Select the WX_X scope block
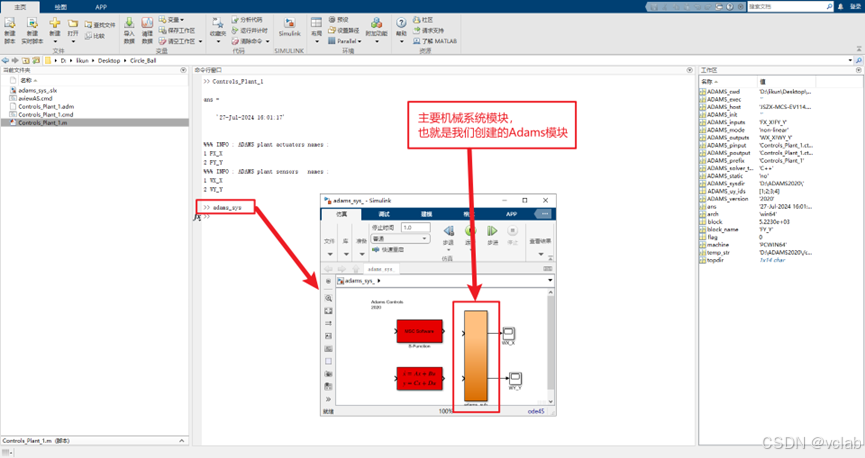 click(508, 333)
